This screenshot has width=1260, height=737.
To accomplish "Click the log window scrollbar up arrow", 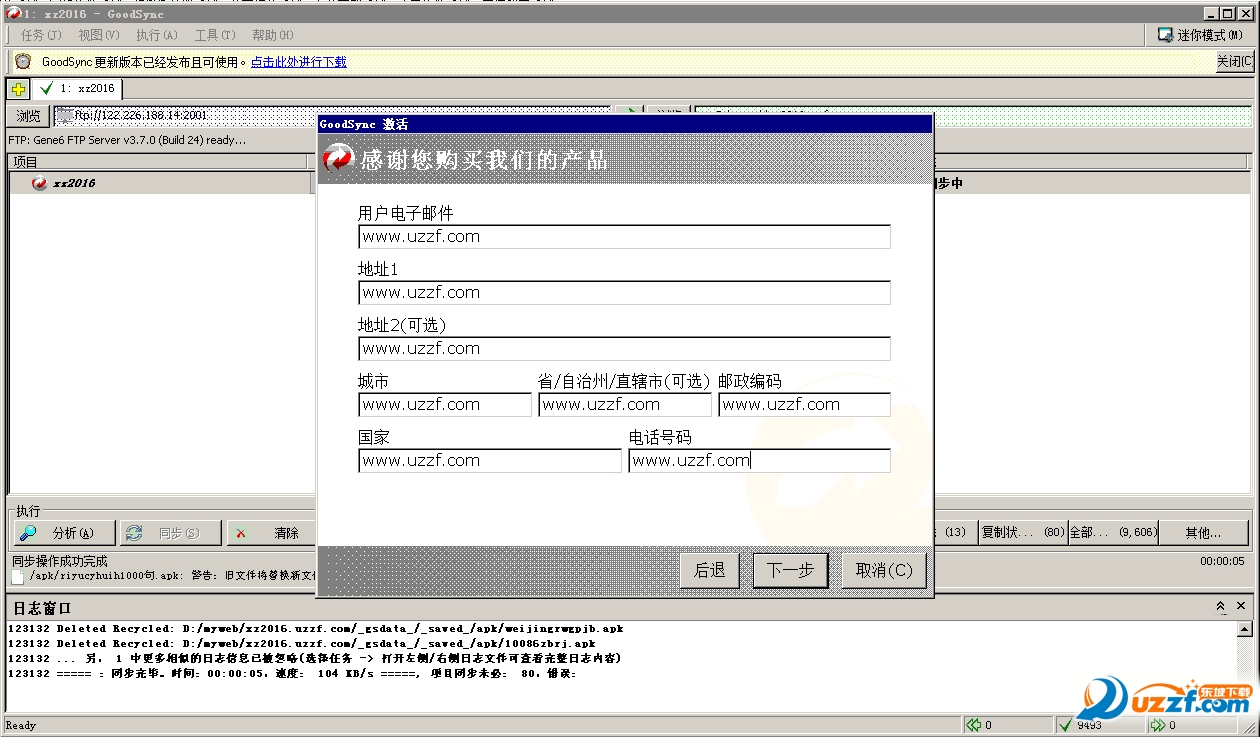I will pyautogui.click(x=1245, y=629).
